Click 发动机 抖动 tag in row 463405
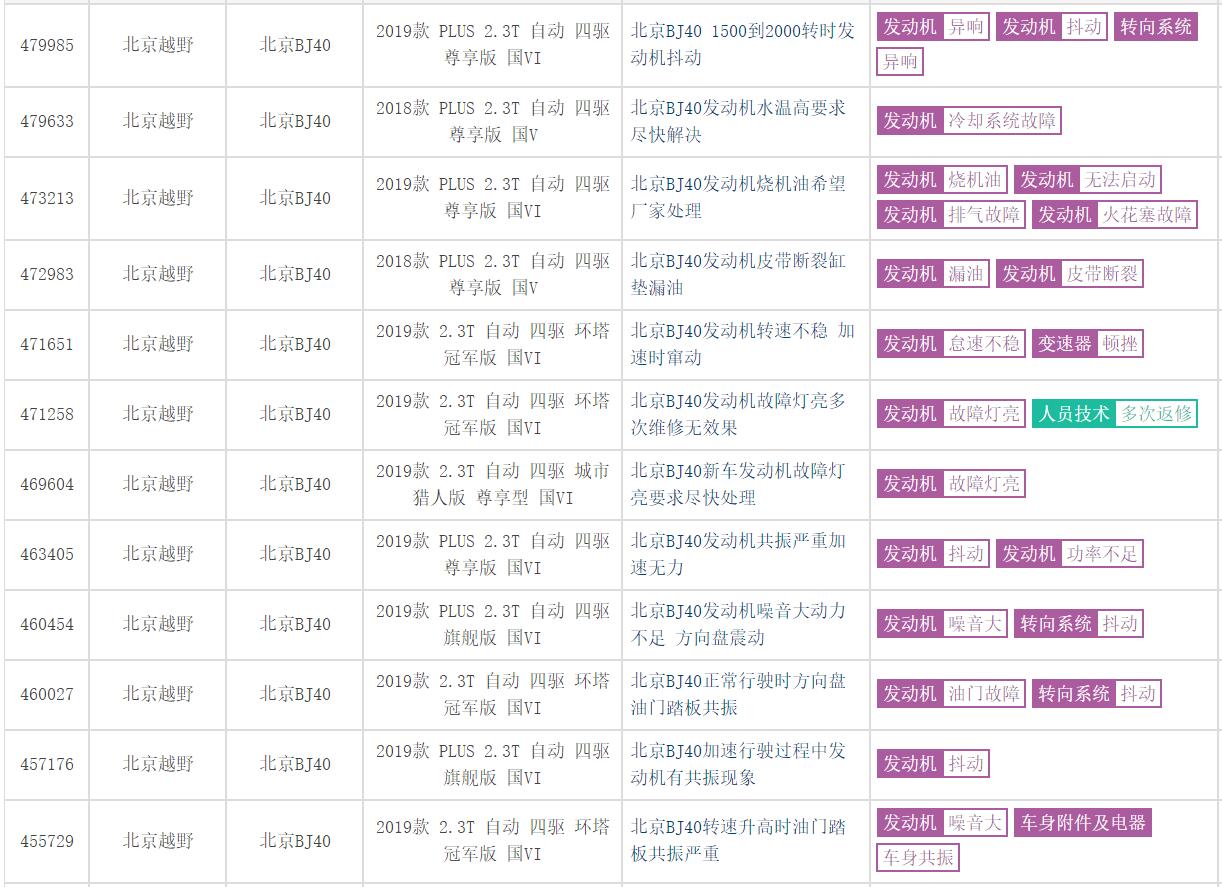Viewport: 1222px width, 887px height. coord(933,554)
